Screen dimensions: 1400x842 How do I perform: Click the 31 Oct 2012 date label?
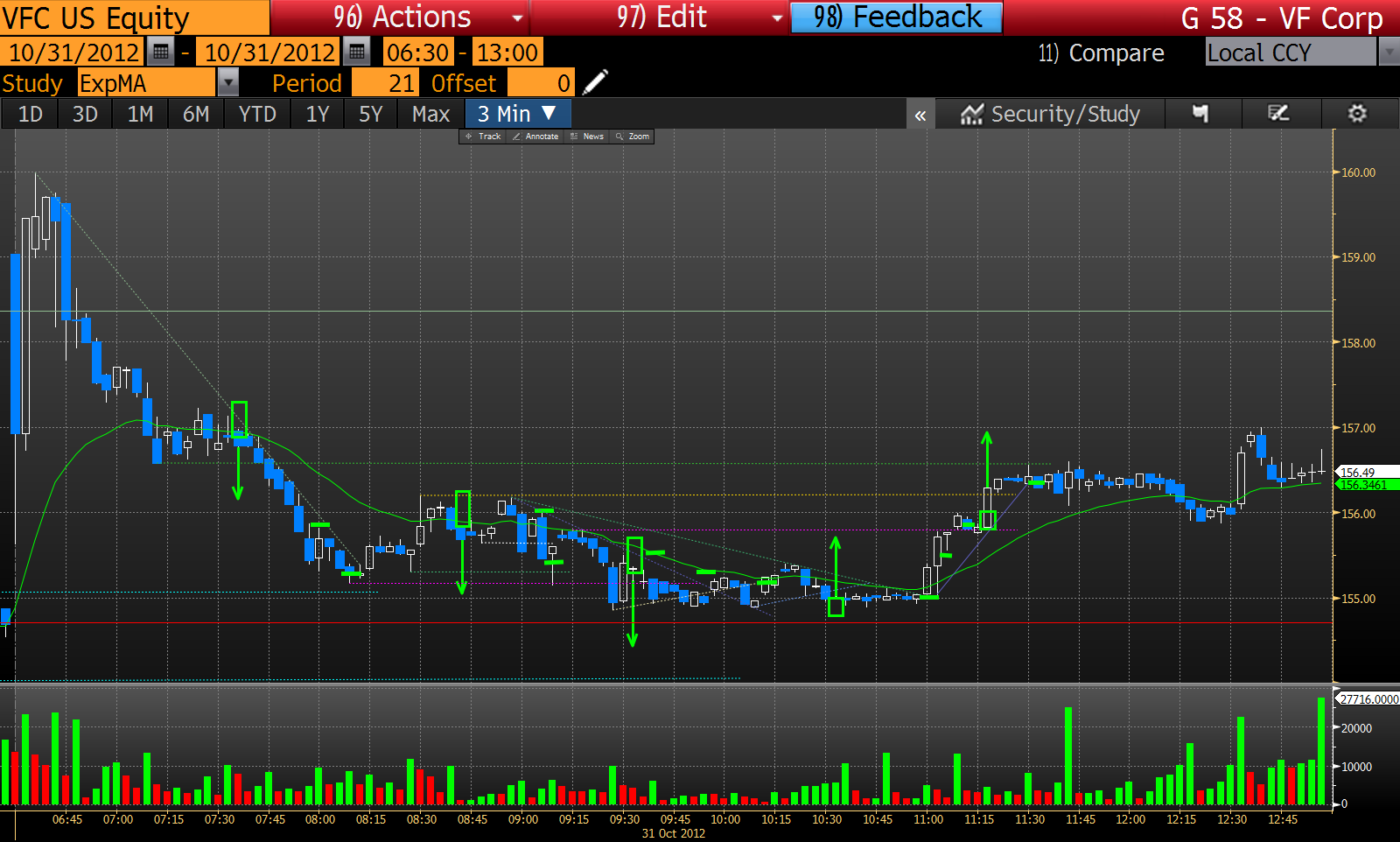pos(673,833)
